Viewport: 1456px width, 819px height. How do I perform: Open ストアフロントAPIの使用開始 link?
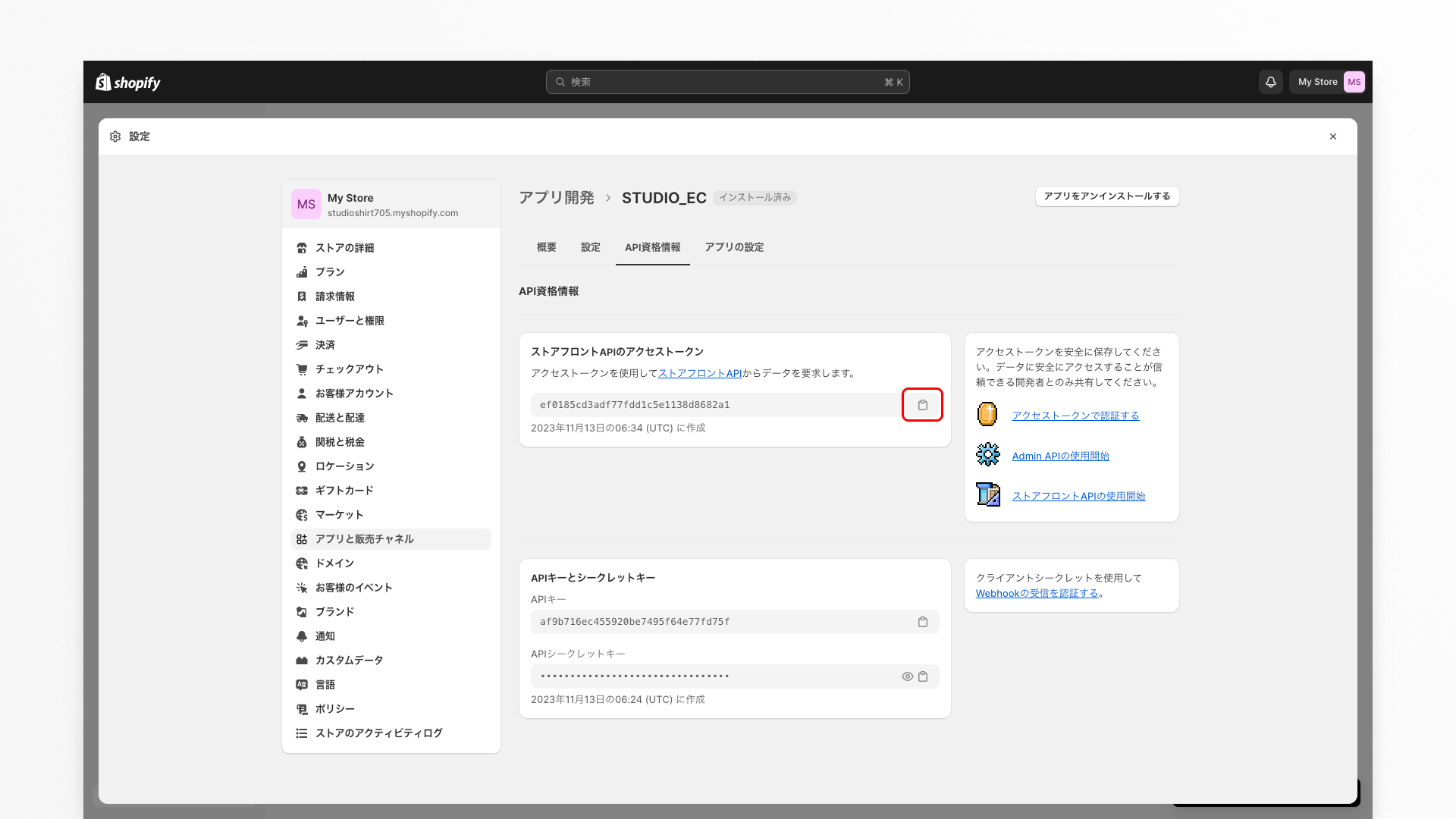point(1078,496)
